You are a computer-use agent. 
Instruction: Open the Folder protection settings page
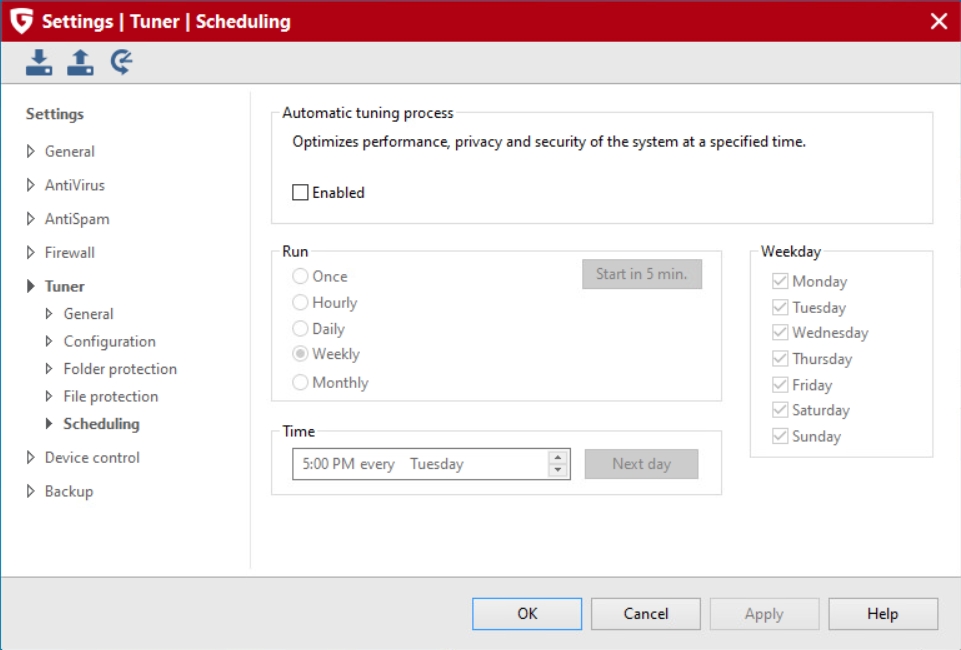click(x=120, y=369)
